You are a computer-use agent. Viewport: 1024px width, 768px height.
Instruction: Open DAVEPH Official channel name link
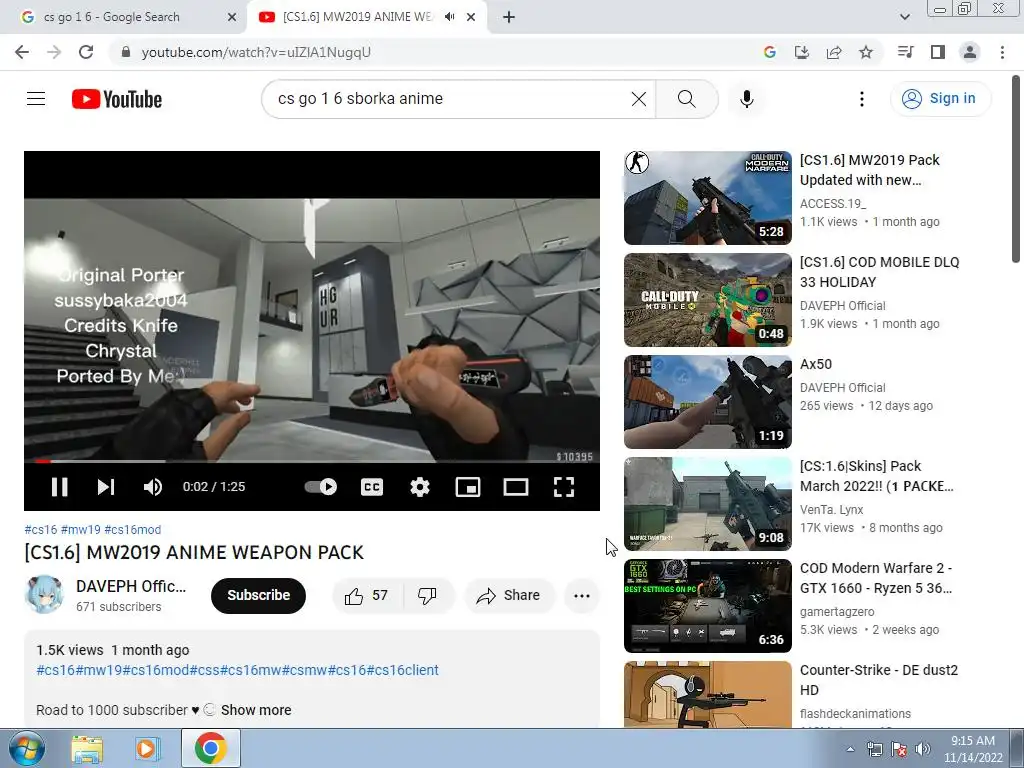131,586
